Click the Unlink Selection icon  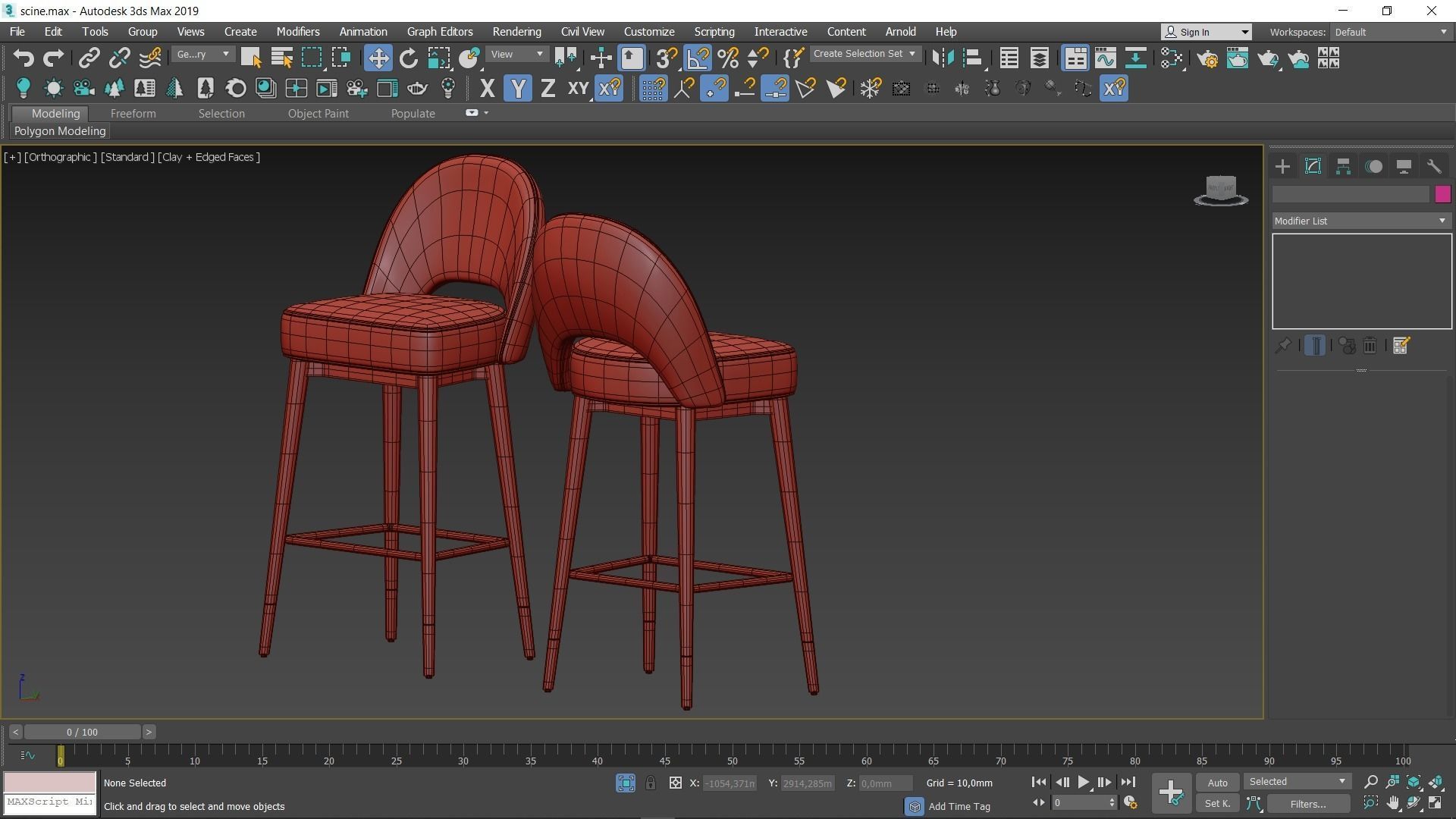pyautogui.click(x=119, y=58)
